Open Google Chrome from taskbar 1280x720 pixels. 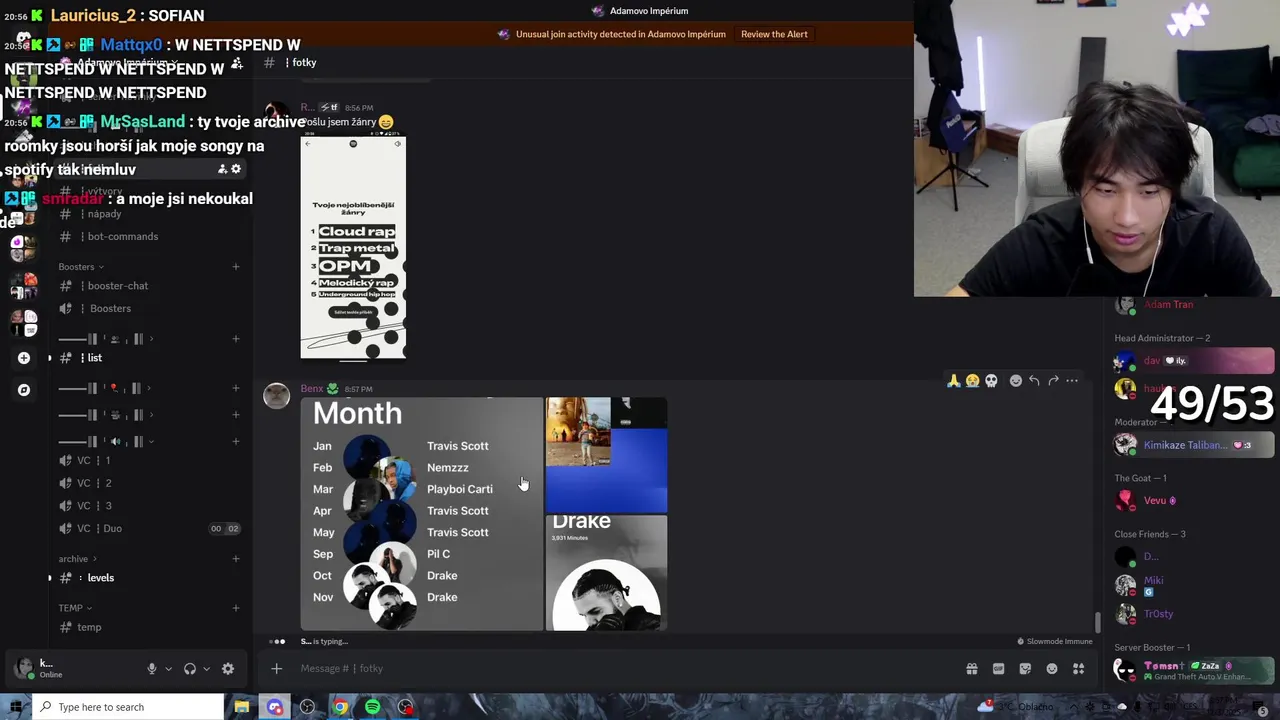(340, 707)
